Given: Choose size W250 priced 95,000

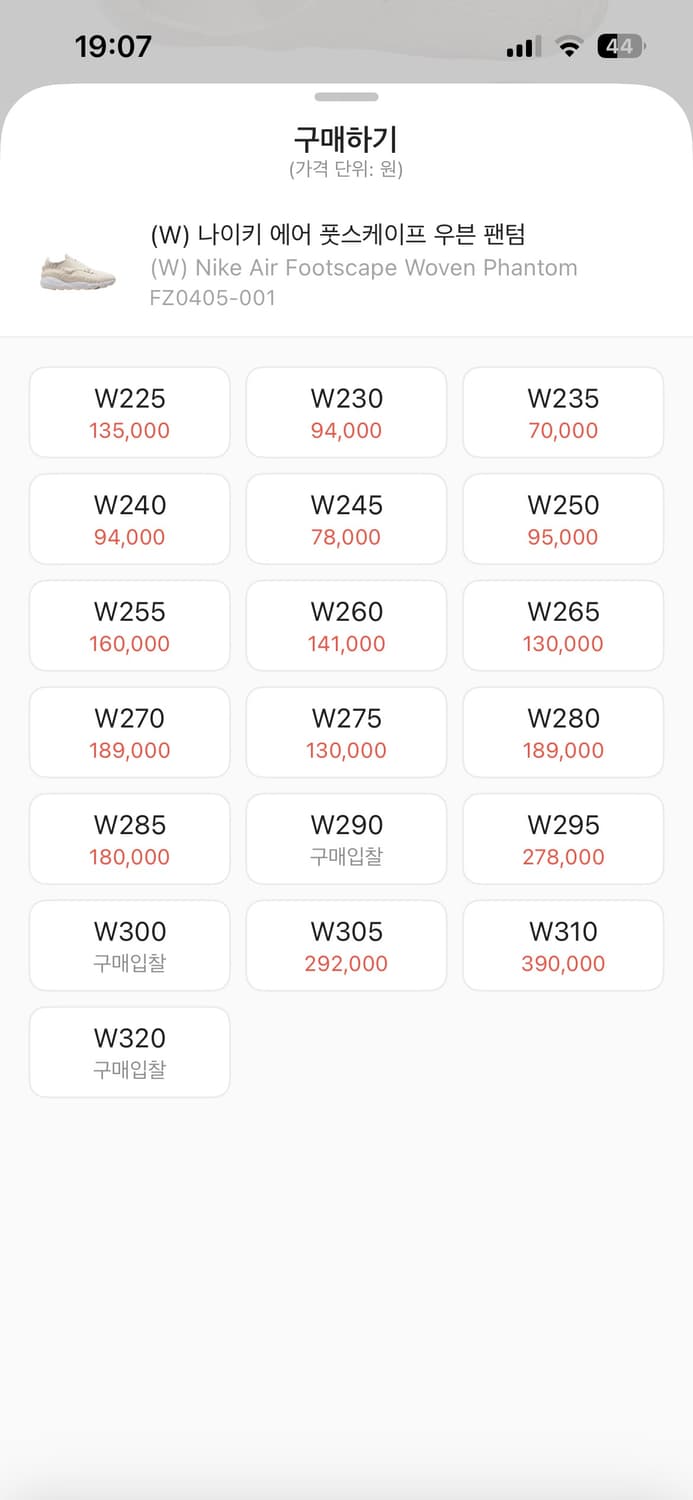Looking at the screenshot, I should pyautogui.click(x=562, y=519).
